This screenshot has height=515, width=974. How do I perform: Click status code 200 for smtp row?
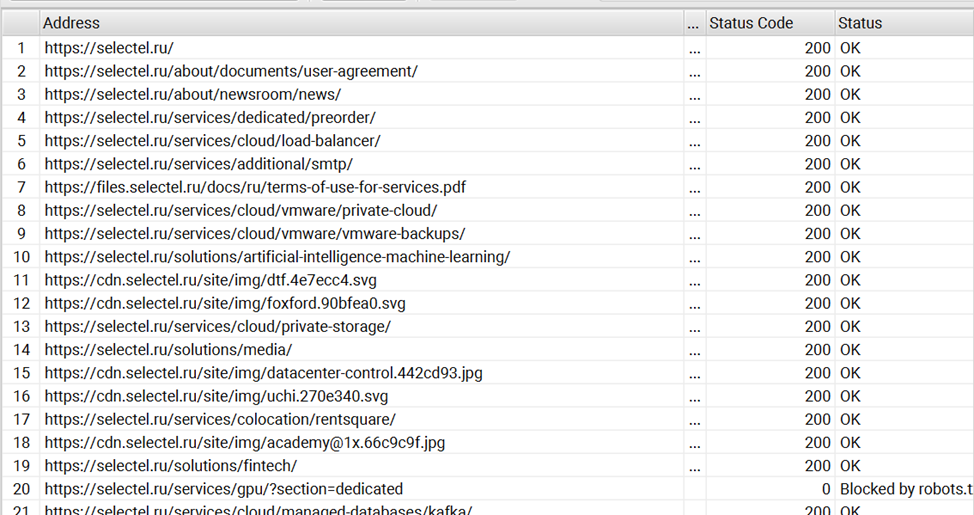(817, 164)
